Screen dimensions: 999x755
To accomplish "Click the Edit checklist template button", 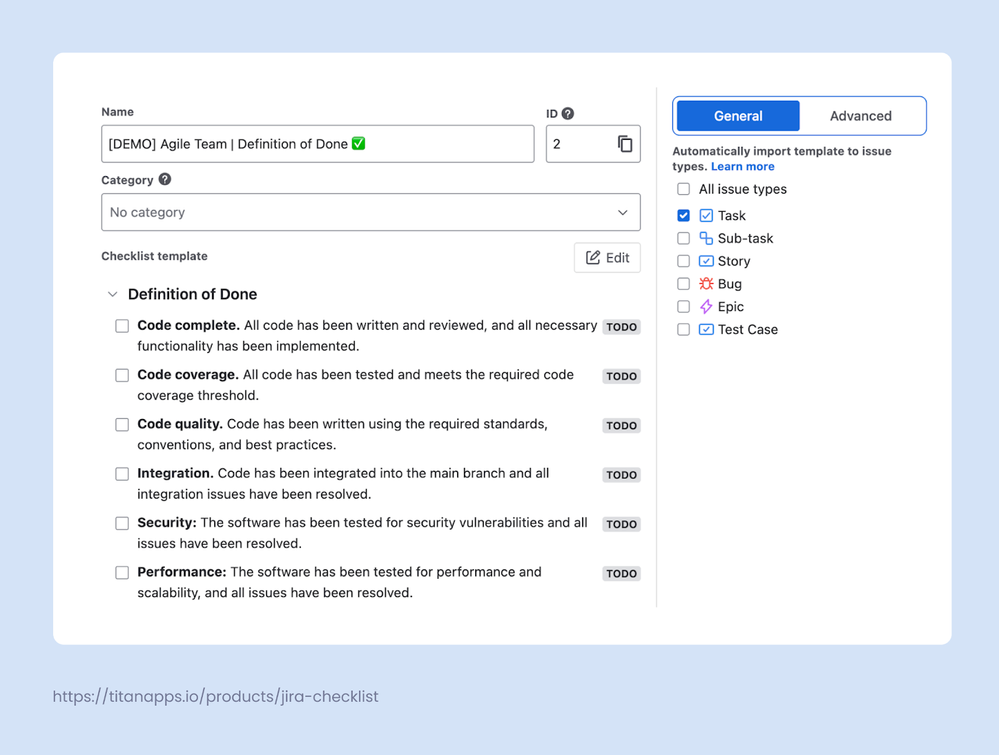I will pyautogui.click(x=607, y=257).
